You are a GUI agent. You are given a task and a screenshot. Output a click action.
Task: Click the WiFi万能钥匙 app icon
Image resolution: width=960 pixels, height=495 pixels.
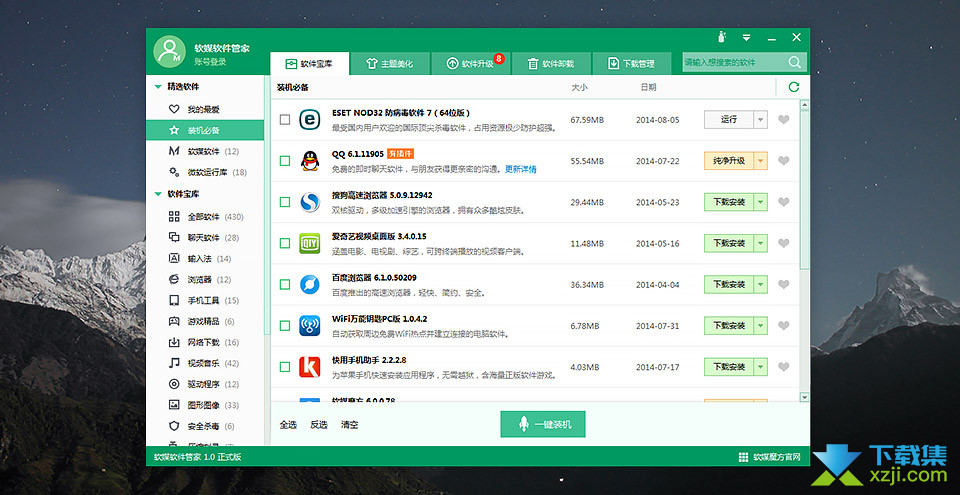[x=309, y=325]
